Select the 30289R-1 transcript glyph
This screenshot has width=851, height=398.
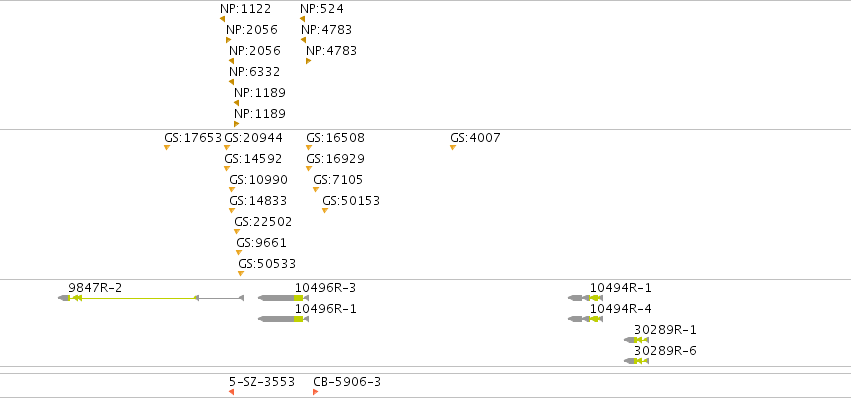pos(637,340)
